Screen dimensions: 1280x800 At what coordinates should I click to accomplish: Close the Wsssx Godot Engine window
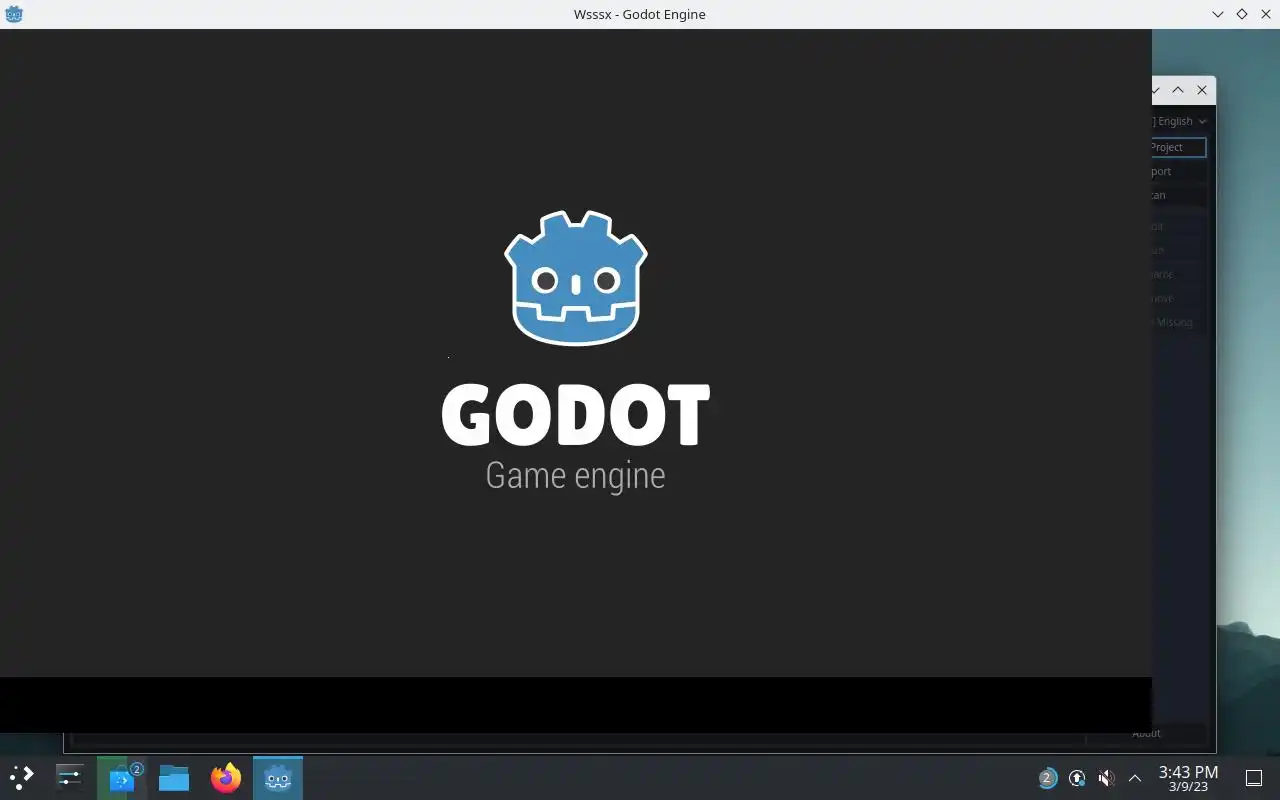coord(1266,14)
